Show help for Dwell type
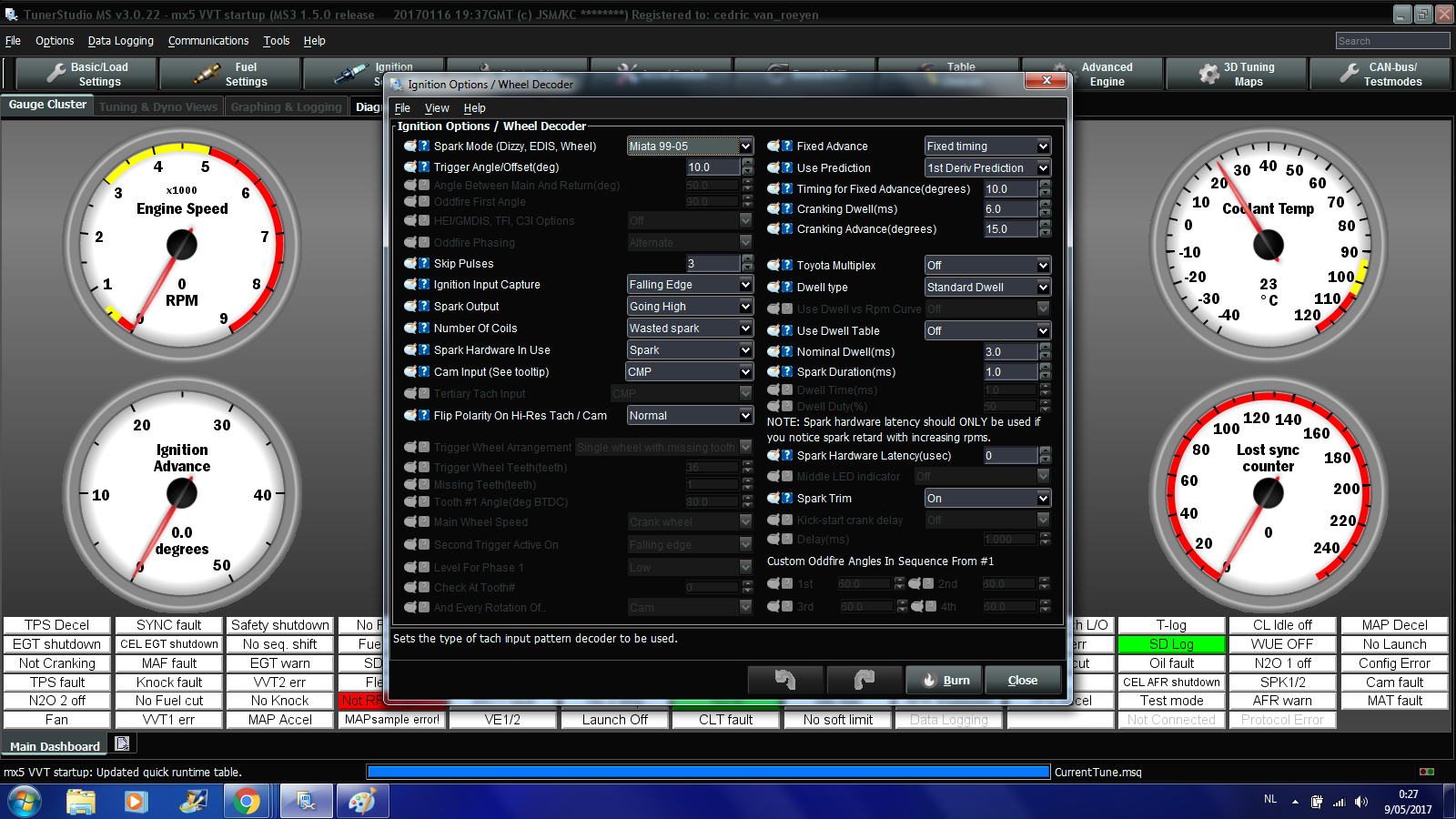Image resolution: width=1456 pixels, height=819 pixels. click(787, 287)
